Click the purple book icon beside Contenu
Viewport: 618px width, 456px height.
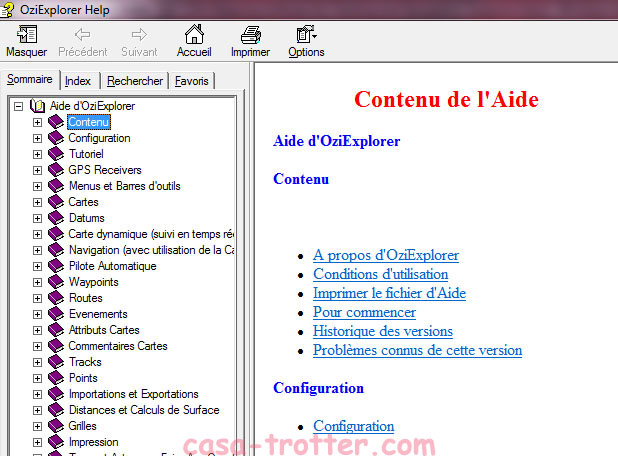pyautogui.click(x=56, y=122)
